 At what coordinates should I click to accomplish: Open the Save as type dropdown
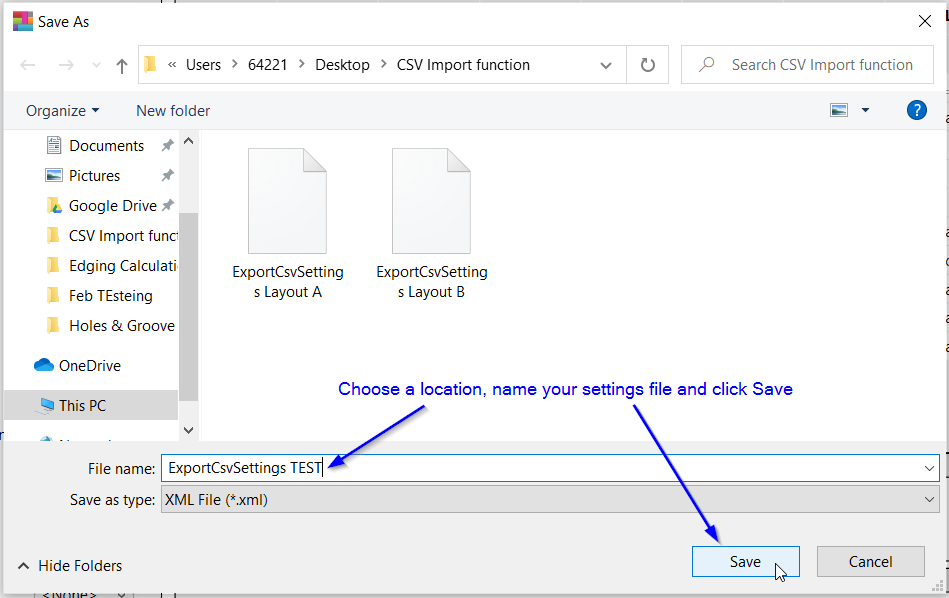tap(930, 499)
